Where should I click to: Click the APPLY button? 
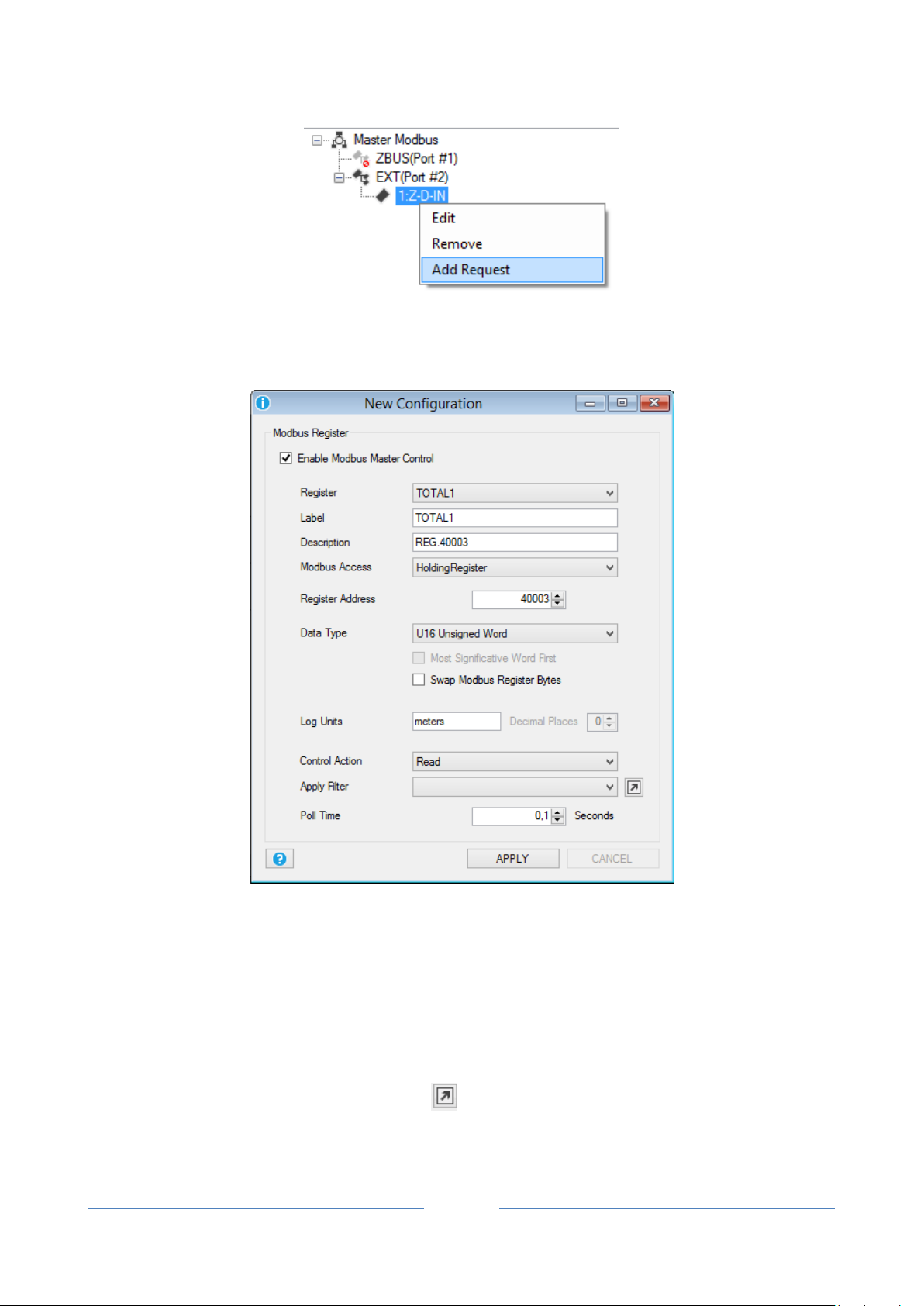[512, 859]
